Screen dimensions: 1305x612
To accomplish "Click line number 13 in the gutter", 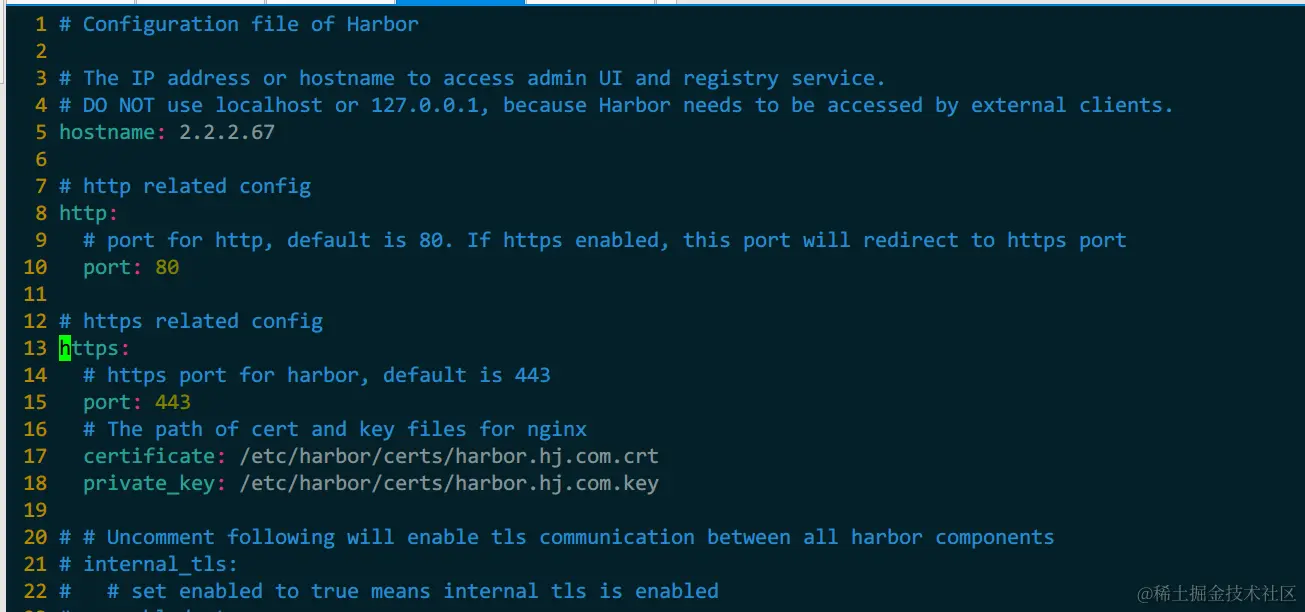I will pyautogui.click(x=35, y=348).
